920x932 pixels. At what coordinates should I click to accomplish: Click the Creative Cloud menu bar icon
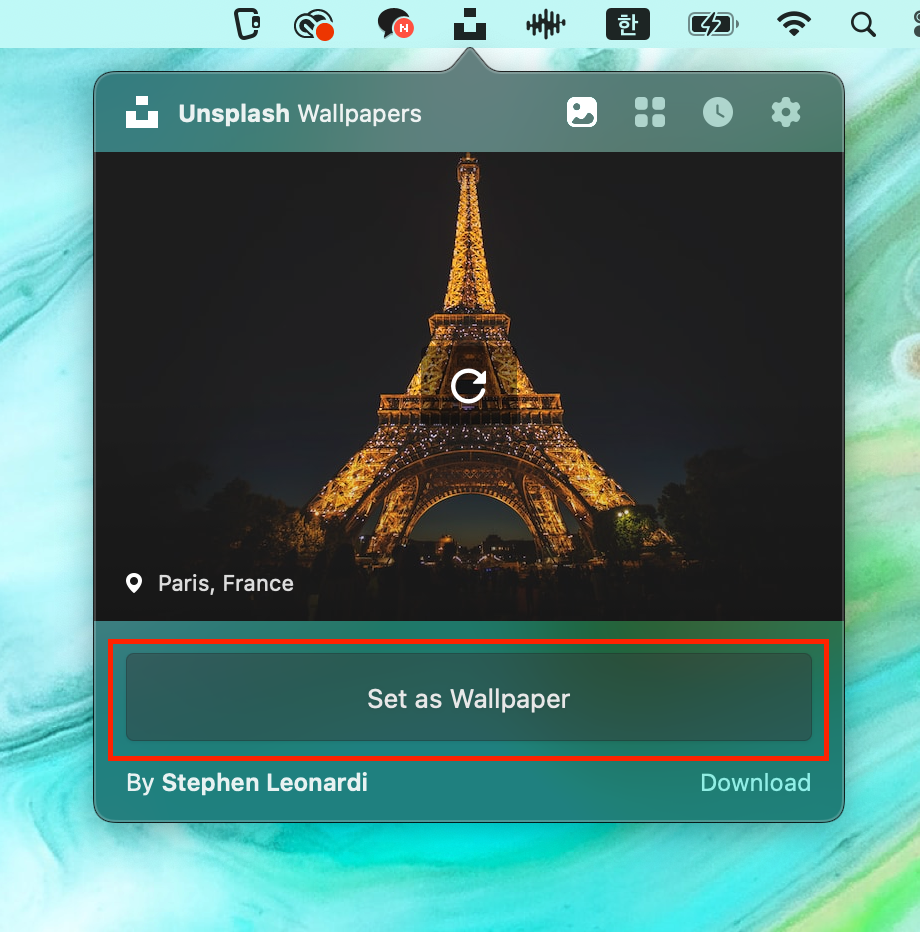314,25
